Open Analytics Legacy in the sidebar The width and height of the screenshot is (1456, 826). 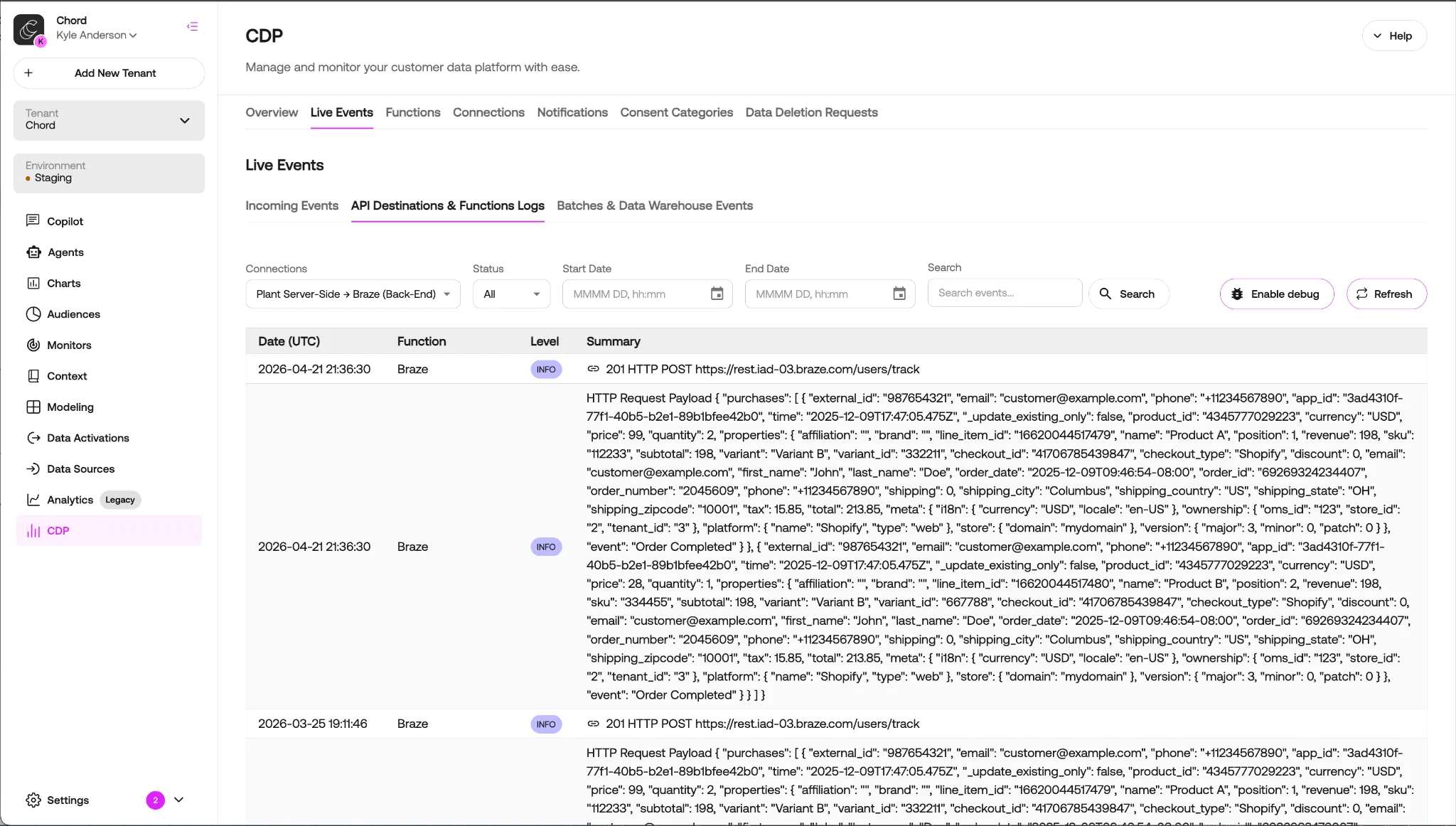[x=84, y=500]
